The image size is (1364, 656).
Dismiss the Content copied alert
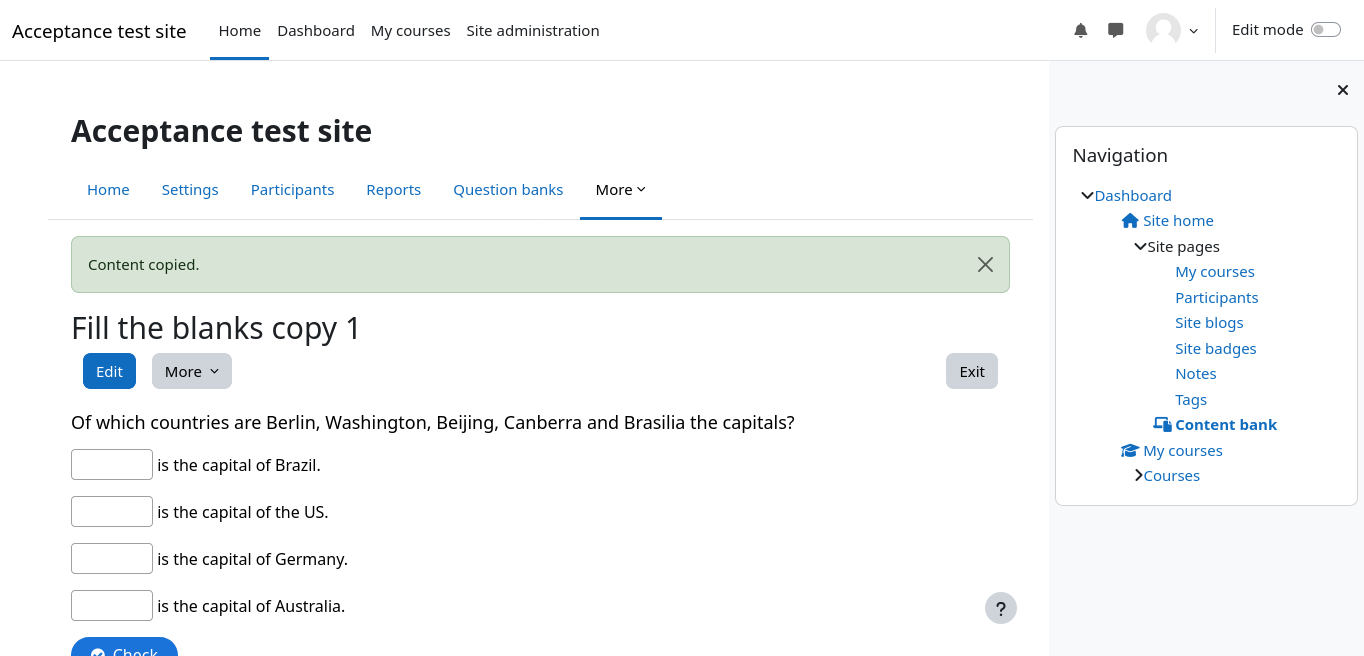985,265
